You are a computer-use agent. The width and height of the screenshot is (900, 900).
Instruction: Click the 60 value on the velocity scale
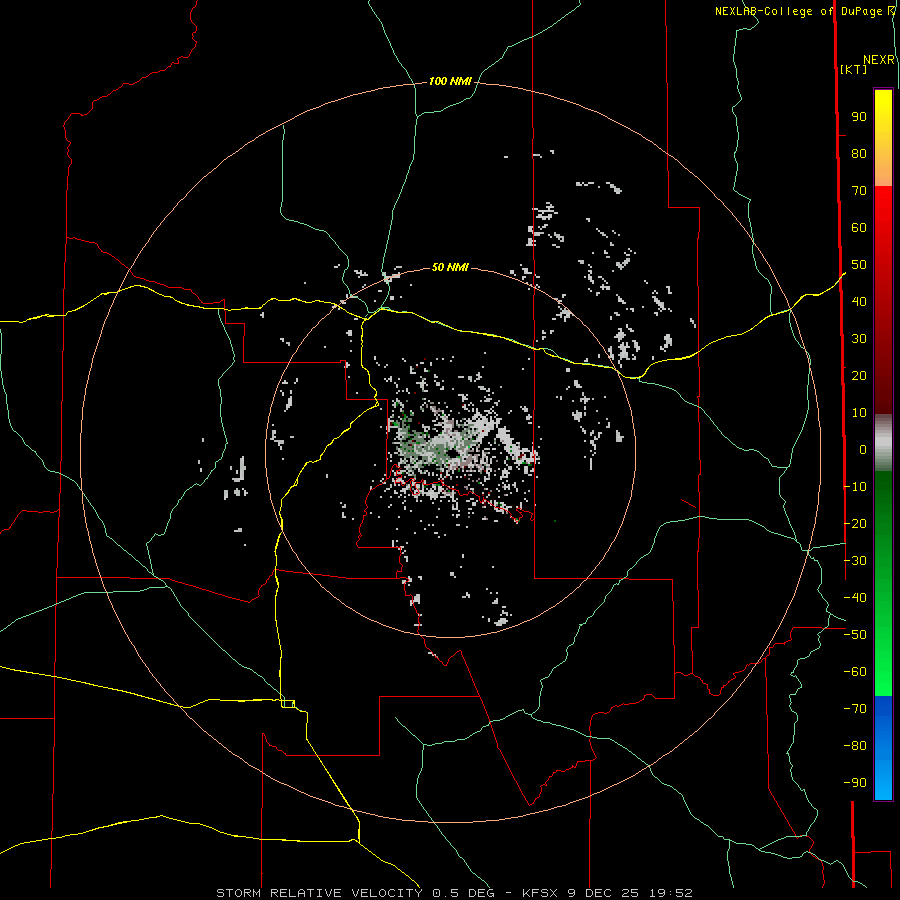[x=859, y=227]
